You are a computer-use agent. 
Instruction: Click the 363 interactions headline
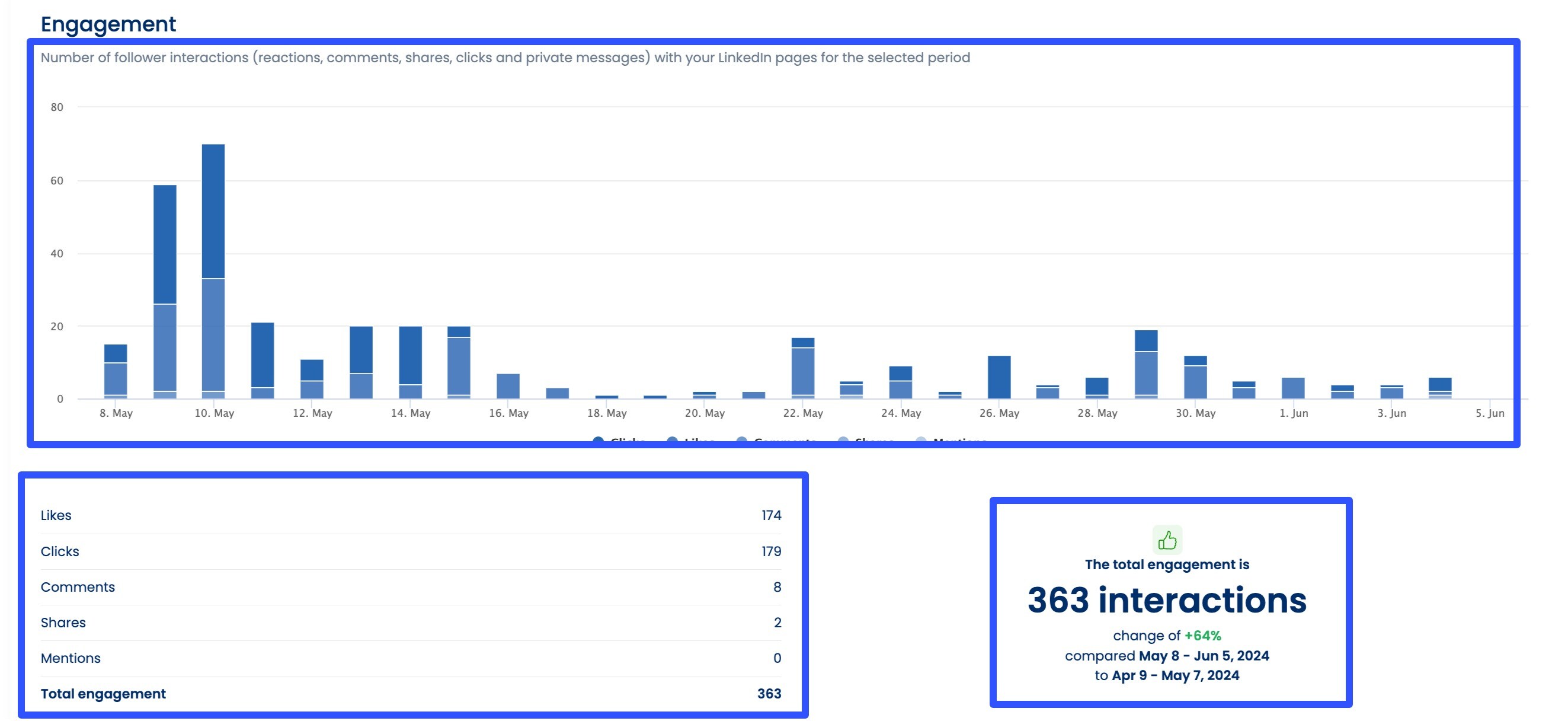click(x=1167, y=601)
